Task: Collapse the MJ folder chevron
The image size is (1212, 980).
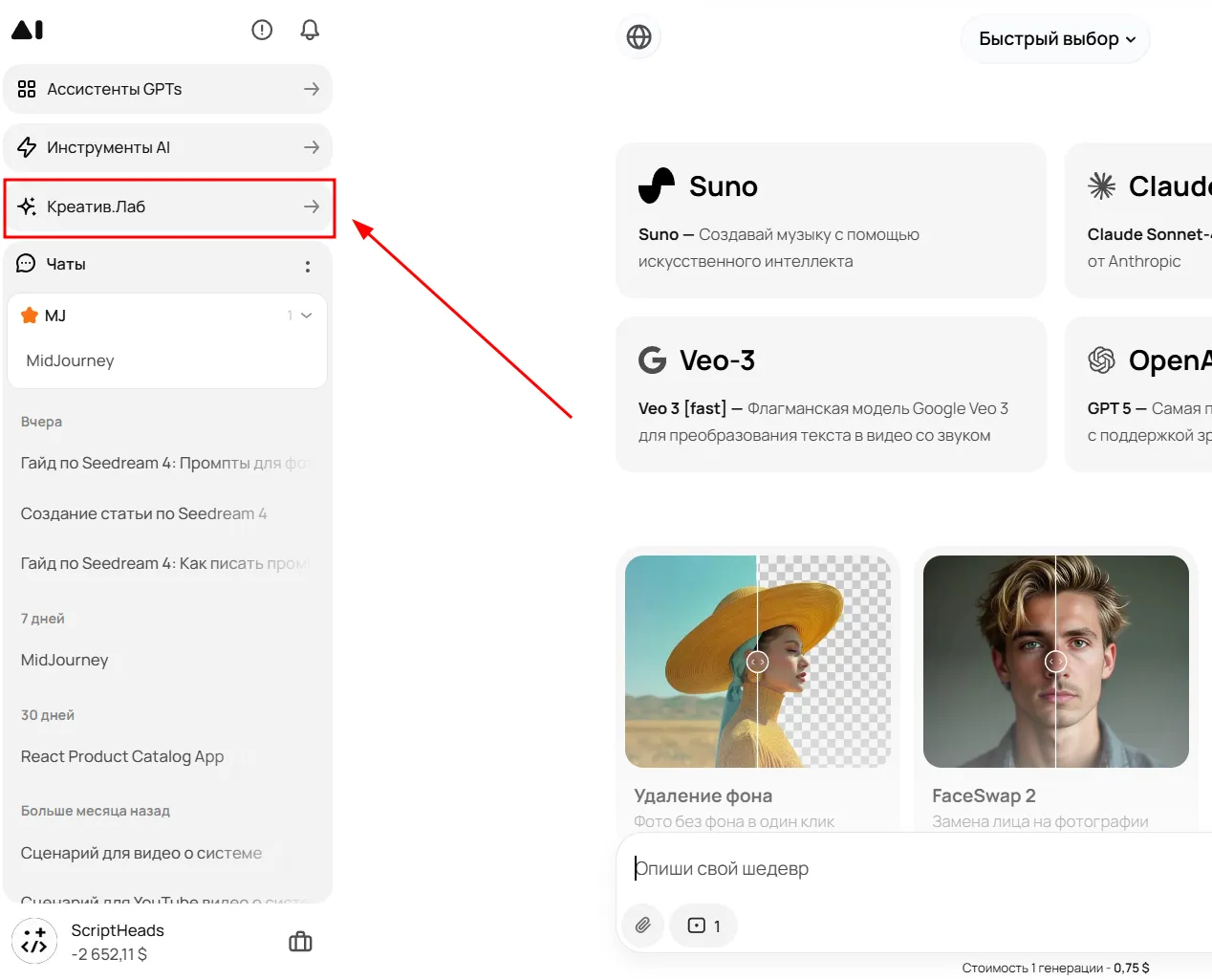Action: 307,316
